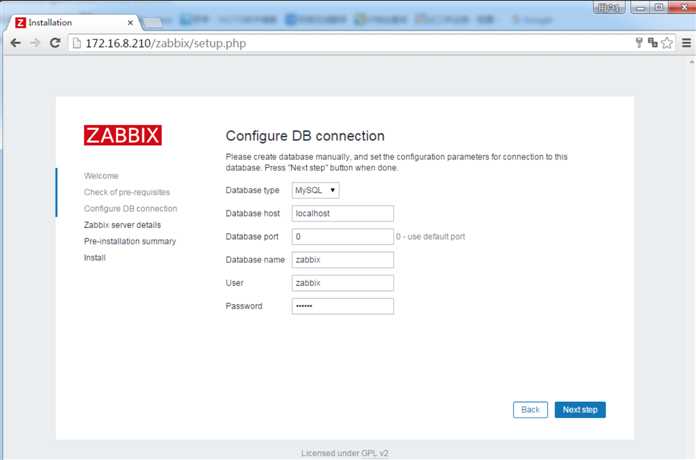Select Install step in sidebar

(95, 258)
